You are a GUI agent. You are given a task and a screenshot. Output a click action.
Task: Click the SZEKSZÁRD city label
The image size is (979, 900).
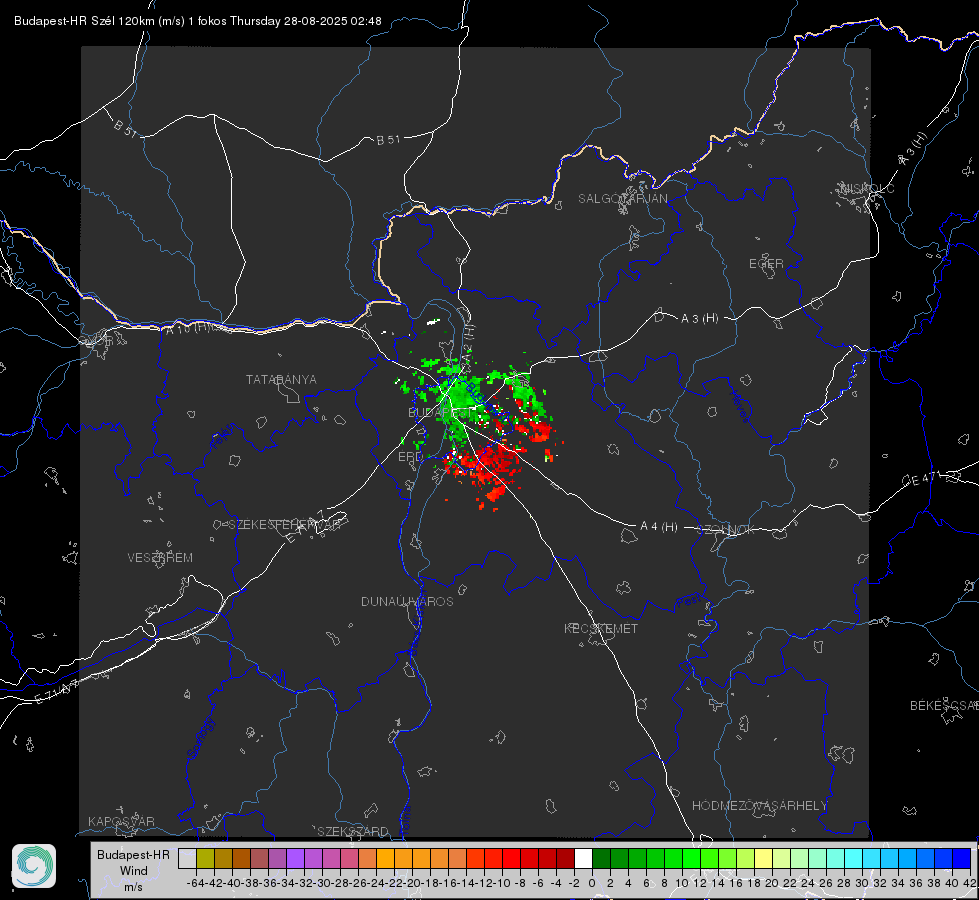(353, 831)
